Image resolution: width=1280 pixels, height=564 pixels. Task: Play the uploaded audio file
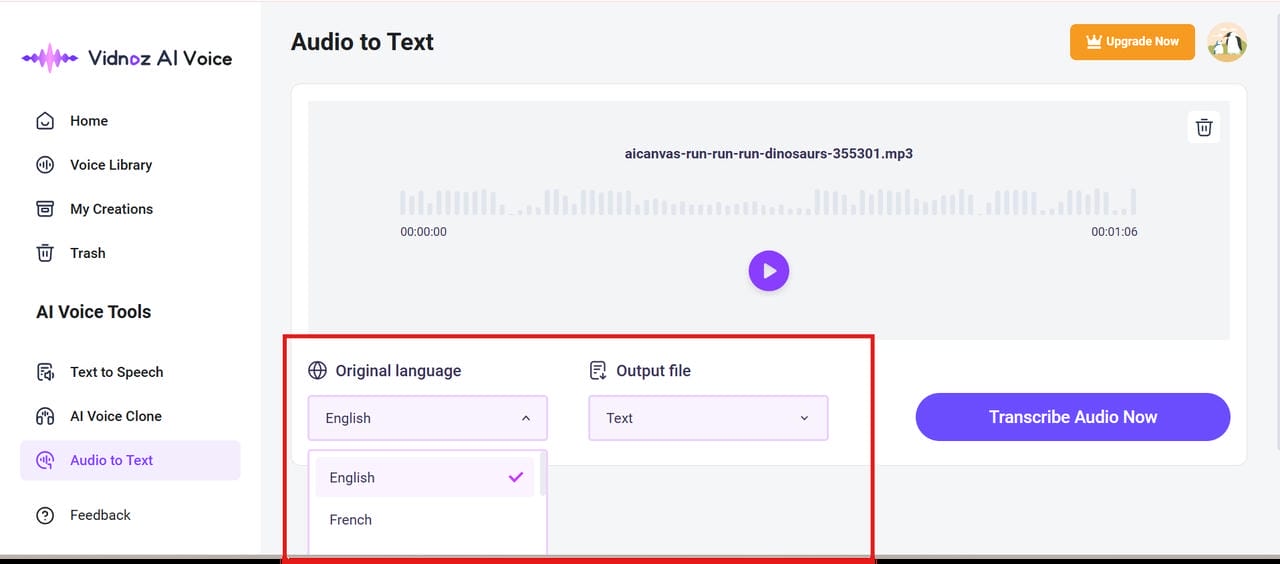click(769, 270)
